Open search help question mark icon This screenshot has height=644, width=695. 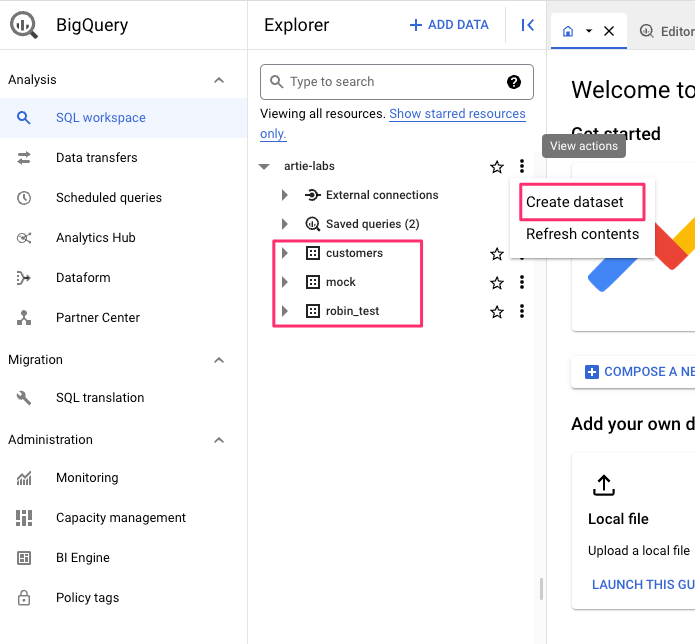point(514,82)
